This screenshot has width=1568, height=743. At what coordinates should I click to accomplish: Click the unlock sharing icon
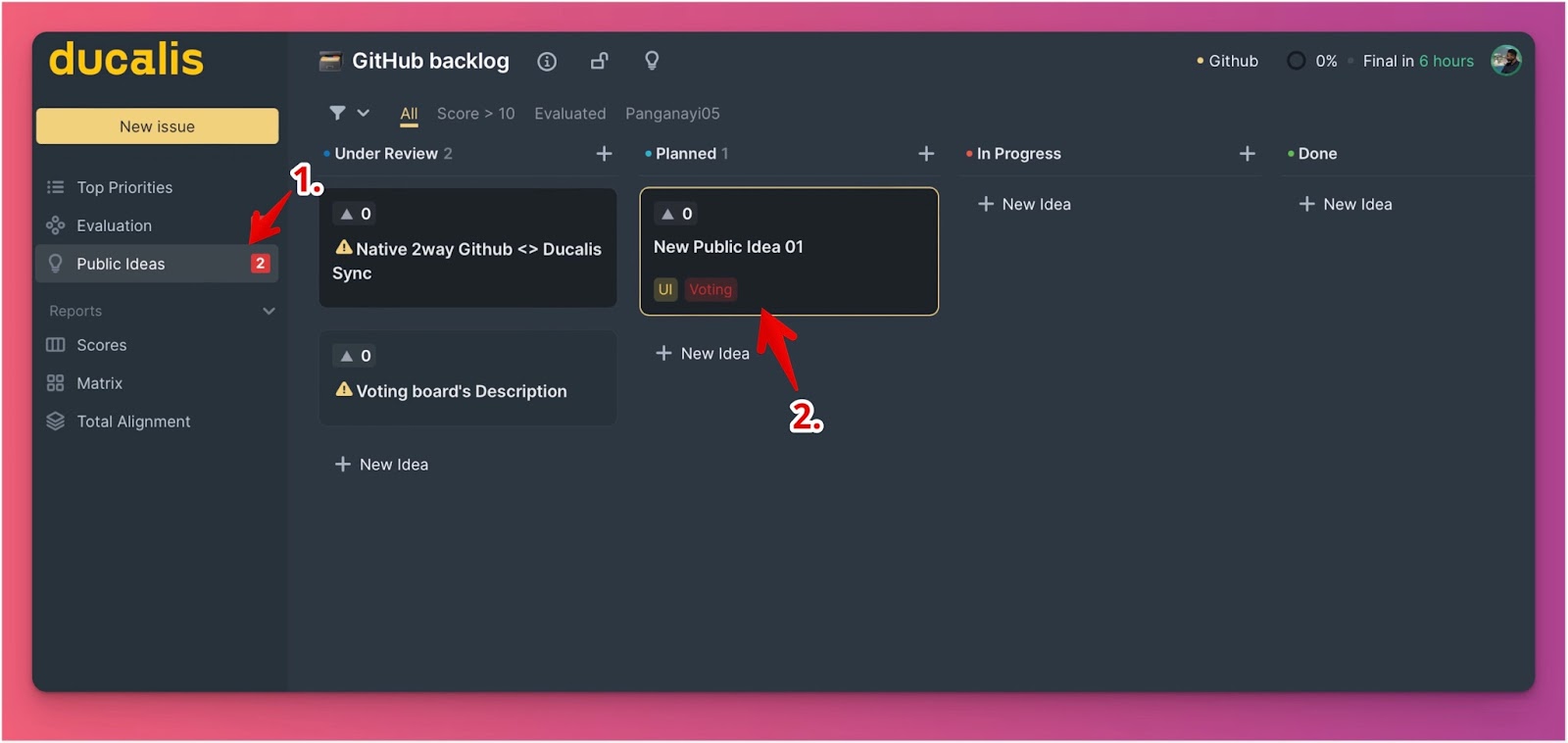click(600, 61)
